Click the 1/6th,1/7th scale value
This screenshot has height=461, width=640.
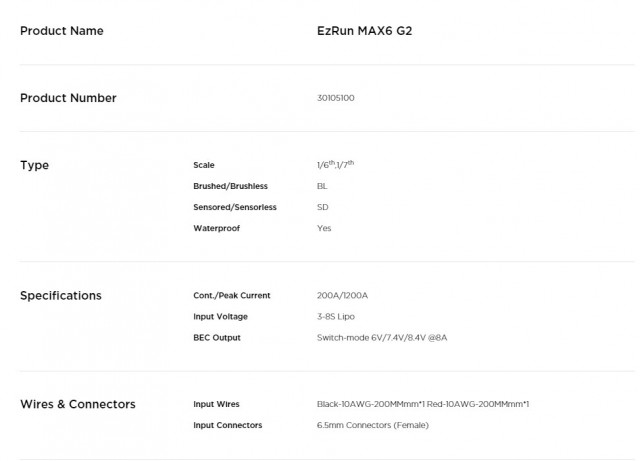click(x=335, y=165)
